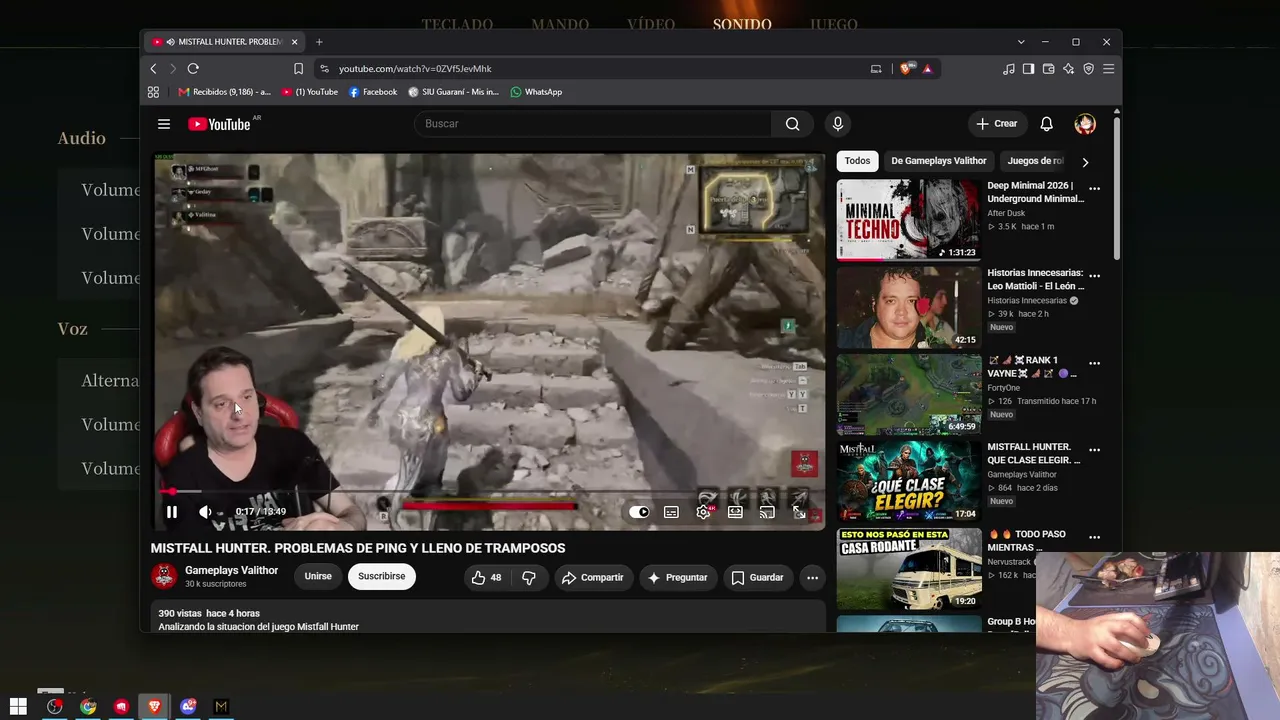Go back in browser history
Image resolution: width=1280 pixels, height=720 pixels.
click(x=153, y=69)
